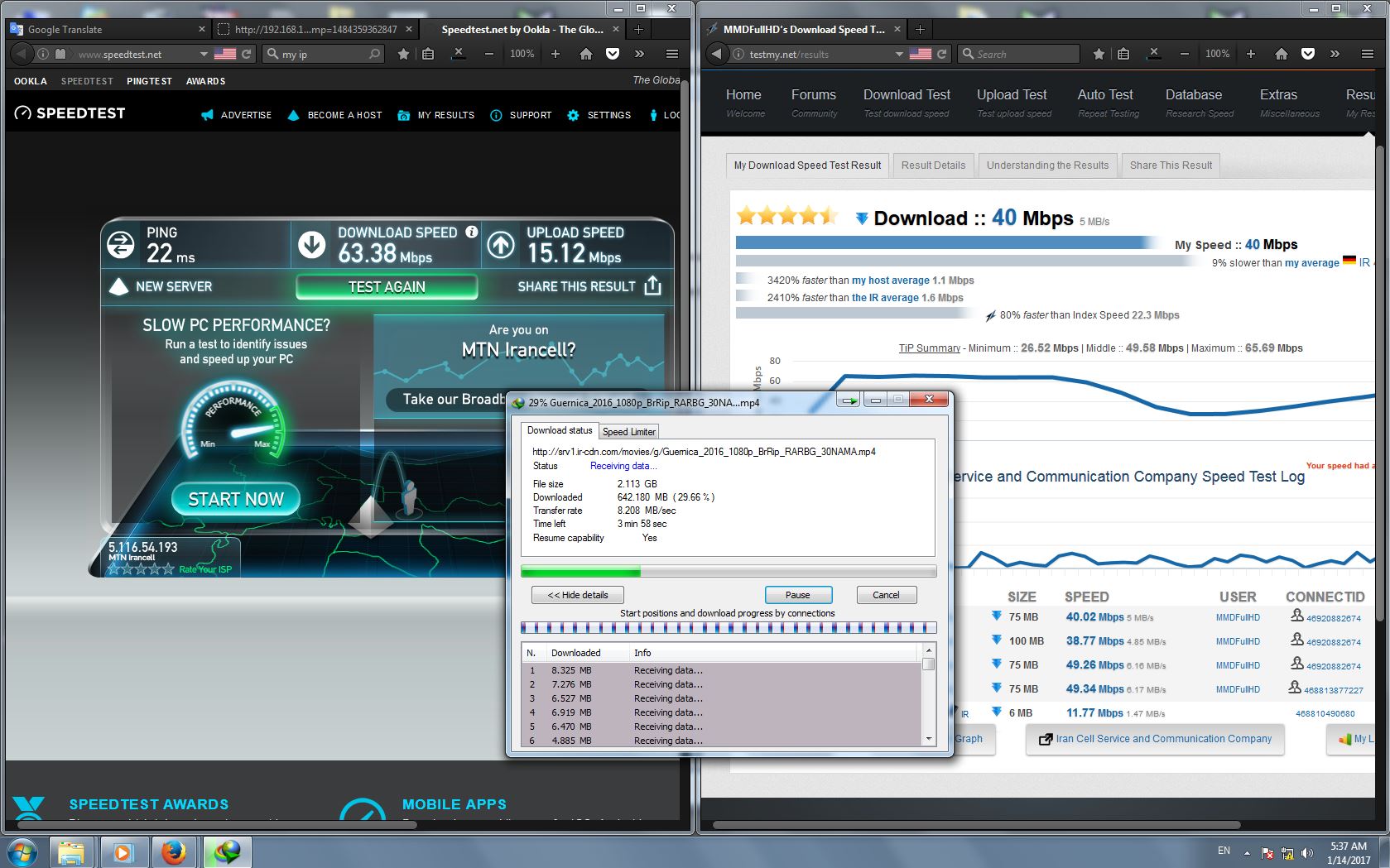Click the connections progress segment bar
Viewport: 1390px width, 868px height.
(x=729, y=628)
